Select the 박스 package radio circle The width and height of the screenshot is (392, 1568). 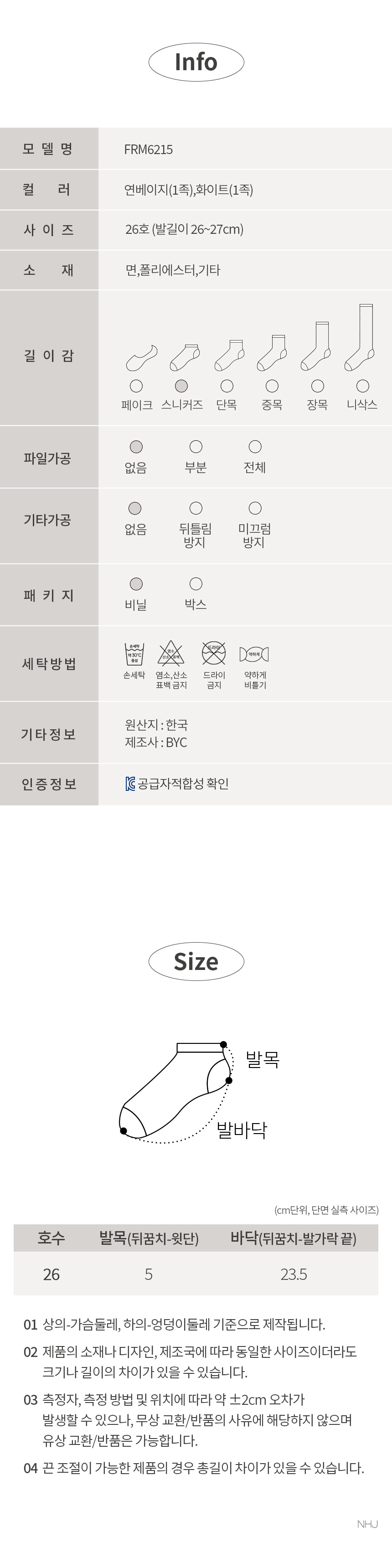point(196,584)
